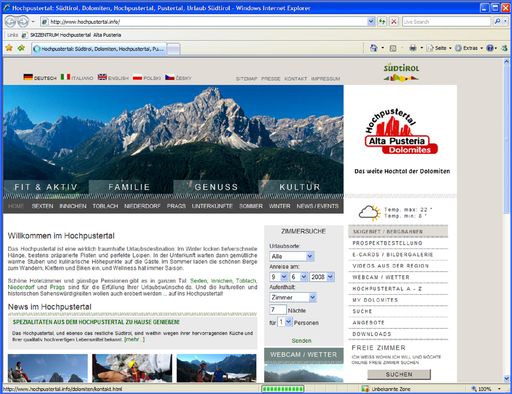Select the German flag Deutsch language
This screenshot has width=512, height=394.
pos(40,77)
